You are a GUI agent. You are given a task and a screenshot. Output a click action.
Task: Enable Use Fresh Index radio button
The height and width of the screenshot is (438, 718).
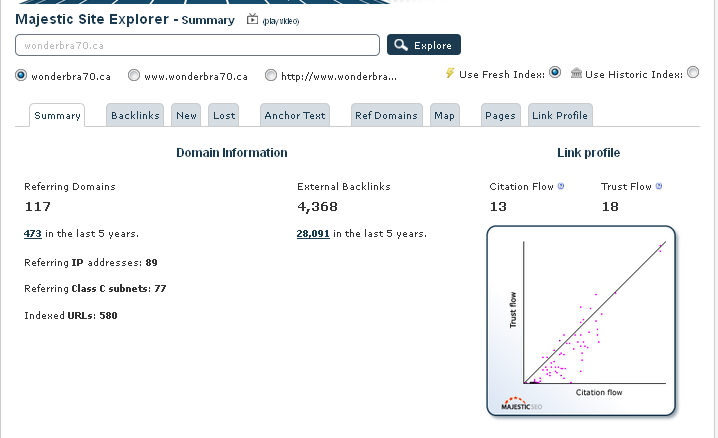[x=555, y=72]
